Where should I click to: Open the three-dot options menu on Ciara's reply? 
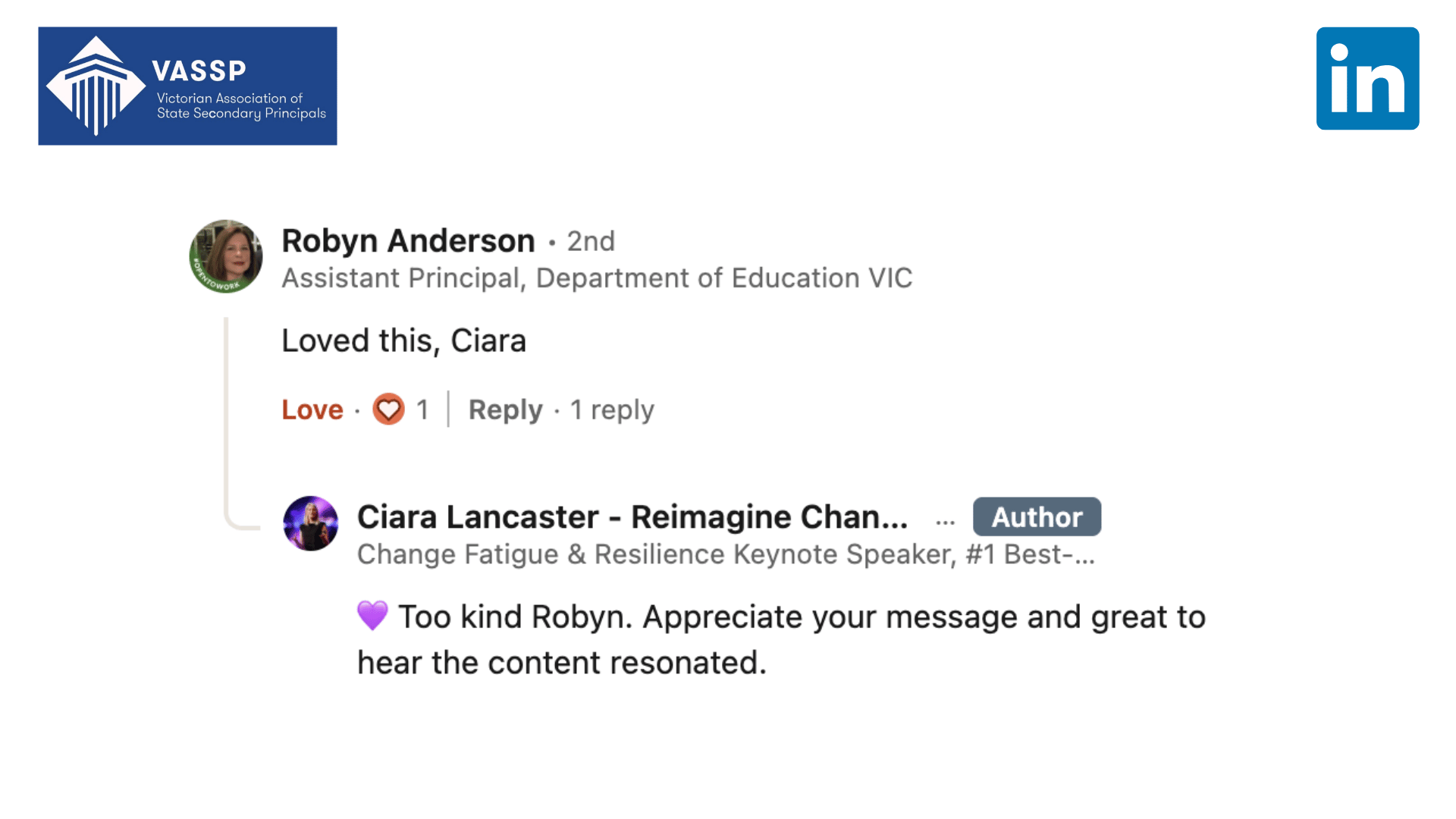click(945, 521)
